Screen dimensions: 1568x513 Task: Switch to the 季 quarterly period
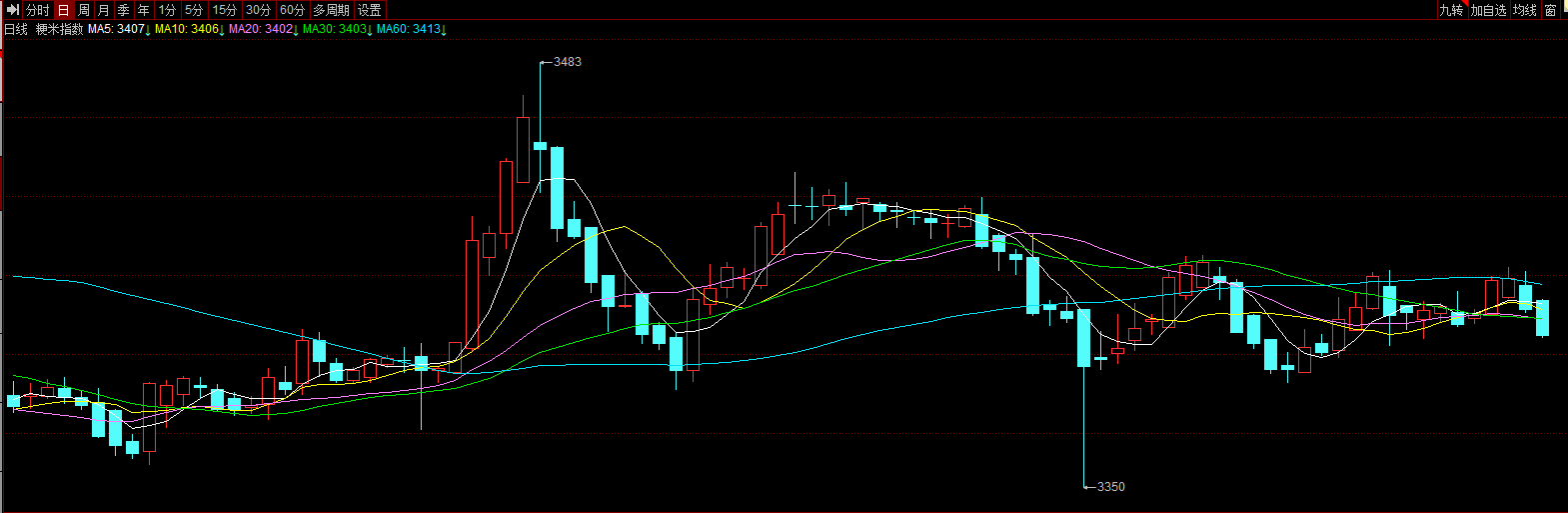click(x=124, y=10)
